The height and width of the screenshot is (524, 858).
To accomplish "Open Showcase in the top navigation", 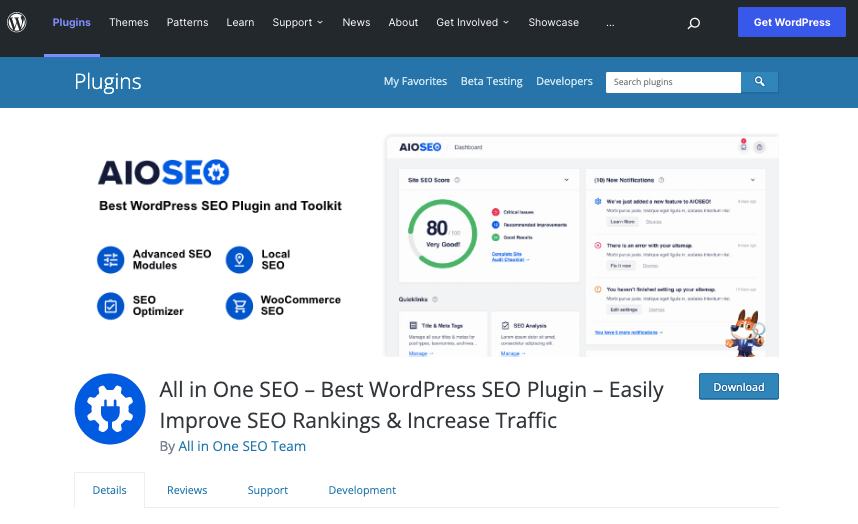I will pos(553,22).
